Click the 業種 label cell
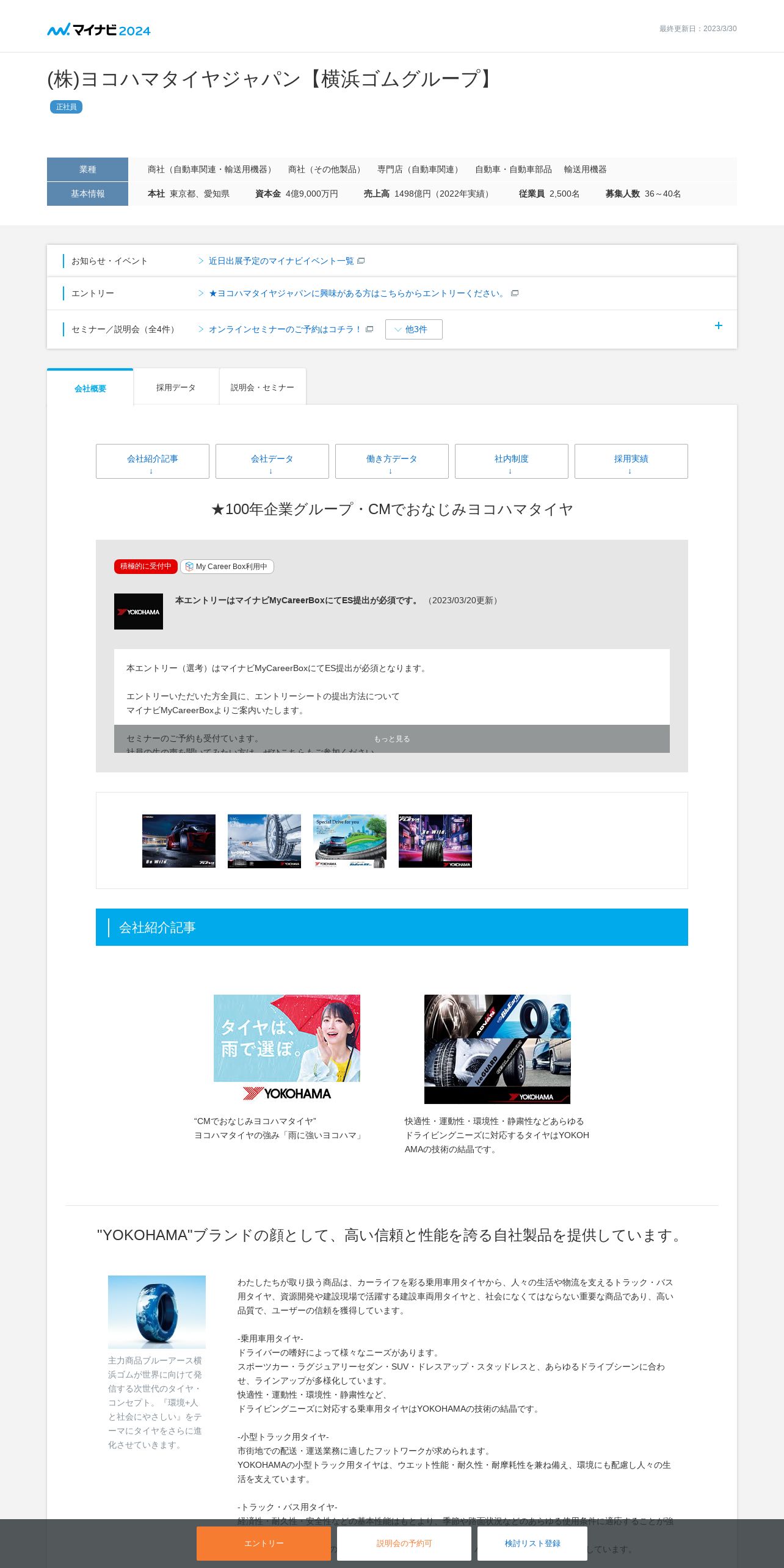Screen dimensions: 784x1568 point(87,169)
